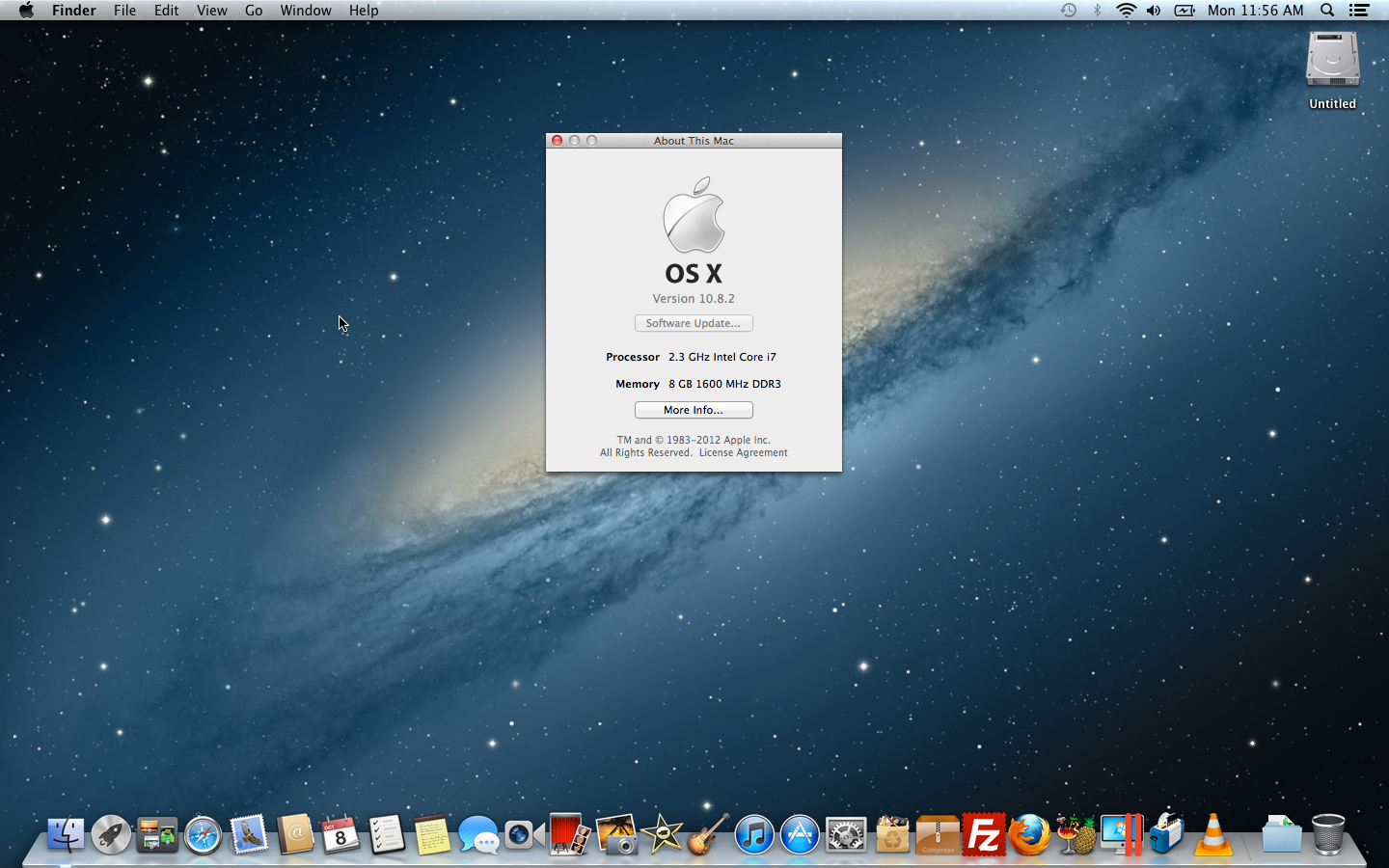Open the View menu
This screenshot has width=1389, height=868.
click(211, 11)
